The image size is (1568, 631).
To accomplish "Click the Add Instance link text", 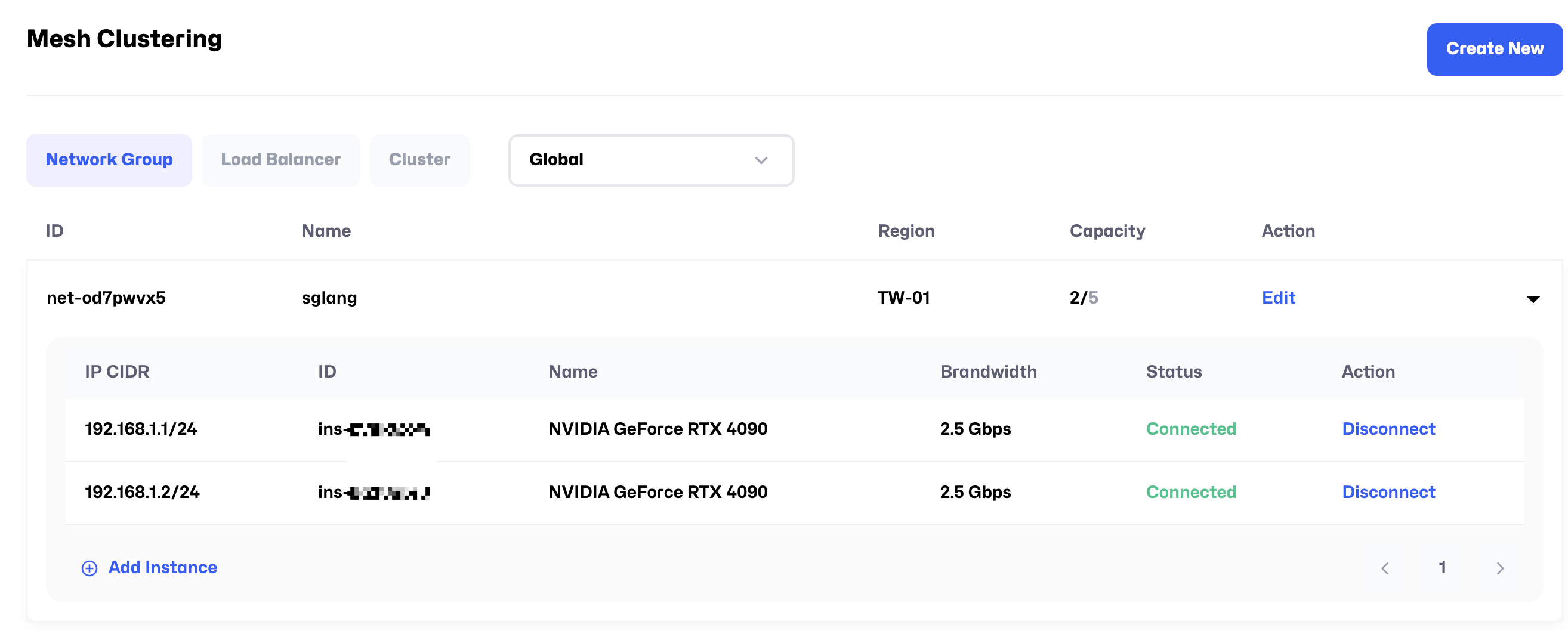I will coord(162,567).
